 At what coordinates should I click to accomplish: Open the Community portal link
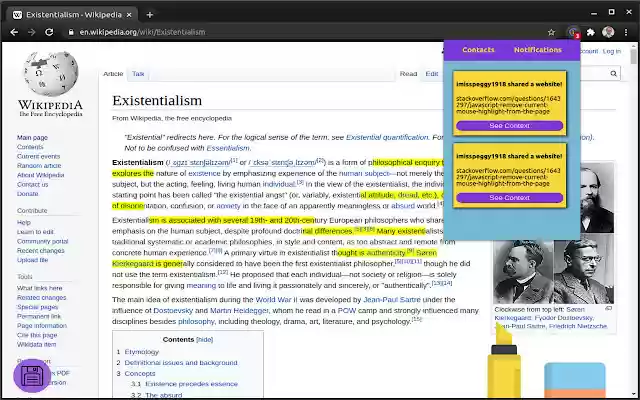pos(42,241)
